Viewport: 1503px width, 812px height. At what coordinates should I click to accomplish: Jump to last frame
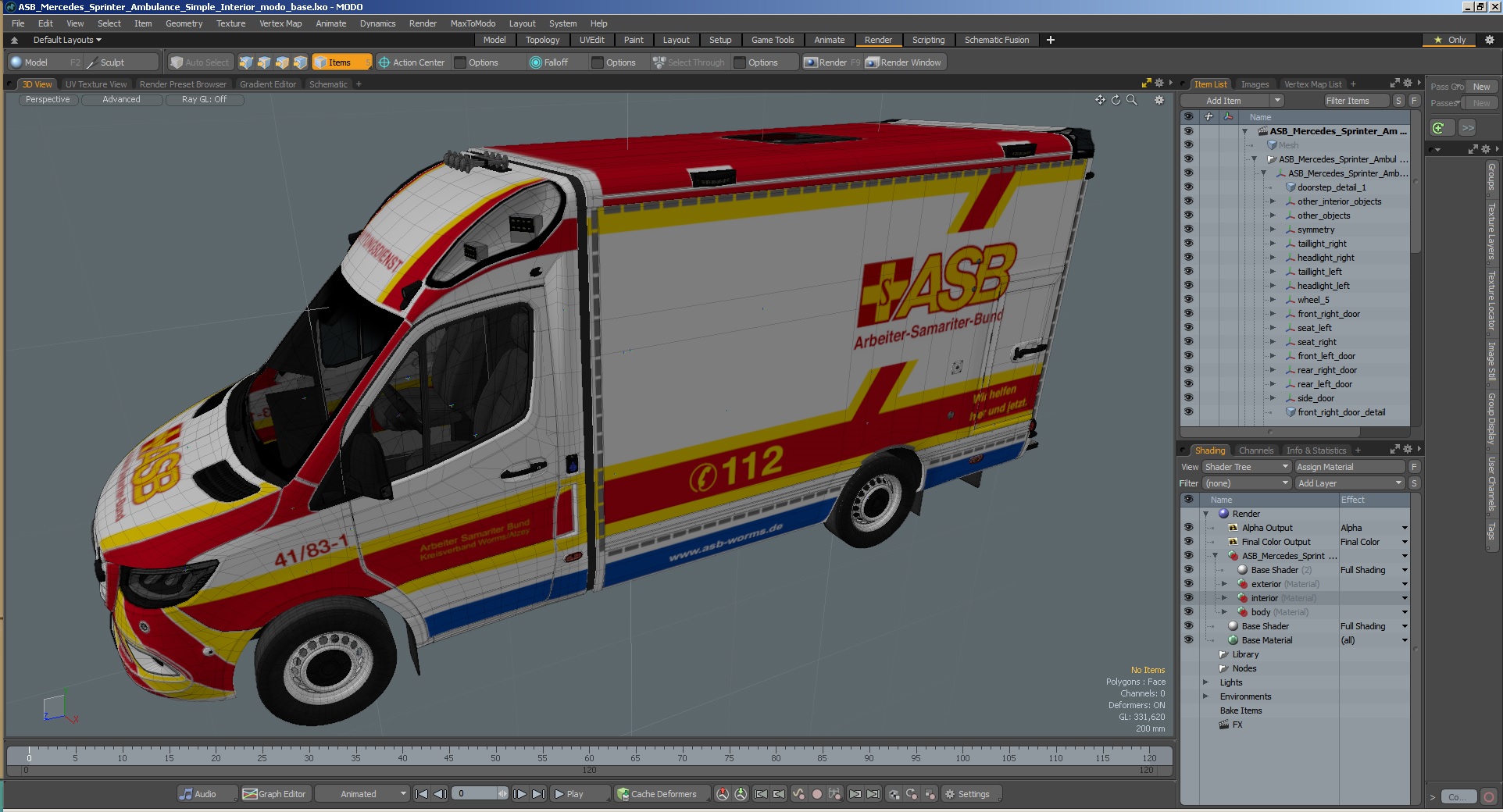[x=539, y=794]
